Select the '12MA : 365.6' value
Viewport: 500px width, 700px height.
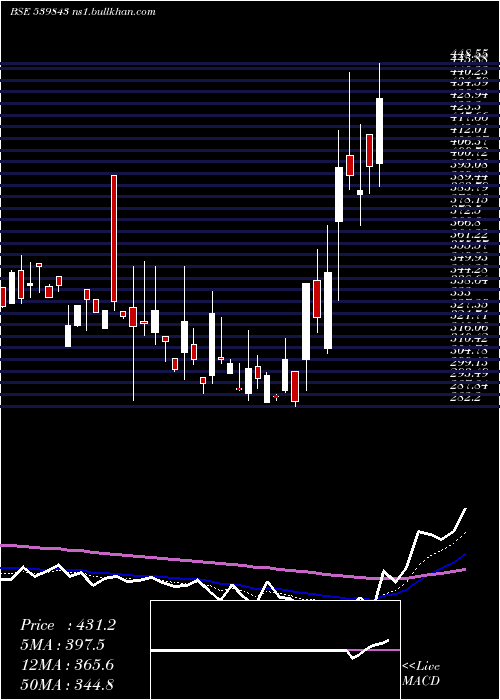(x=67, y=665)
